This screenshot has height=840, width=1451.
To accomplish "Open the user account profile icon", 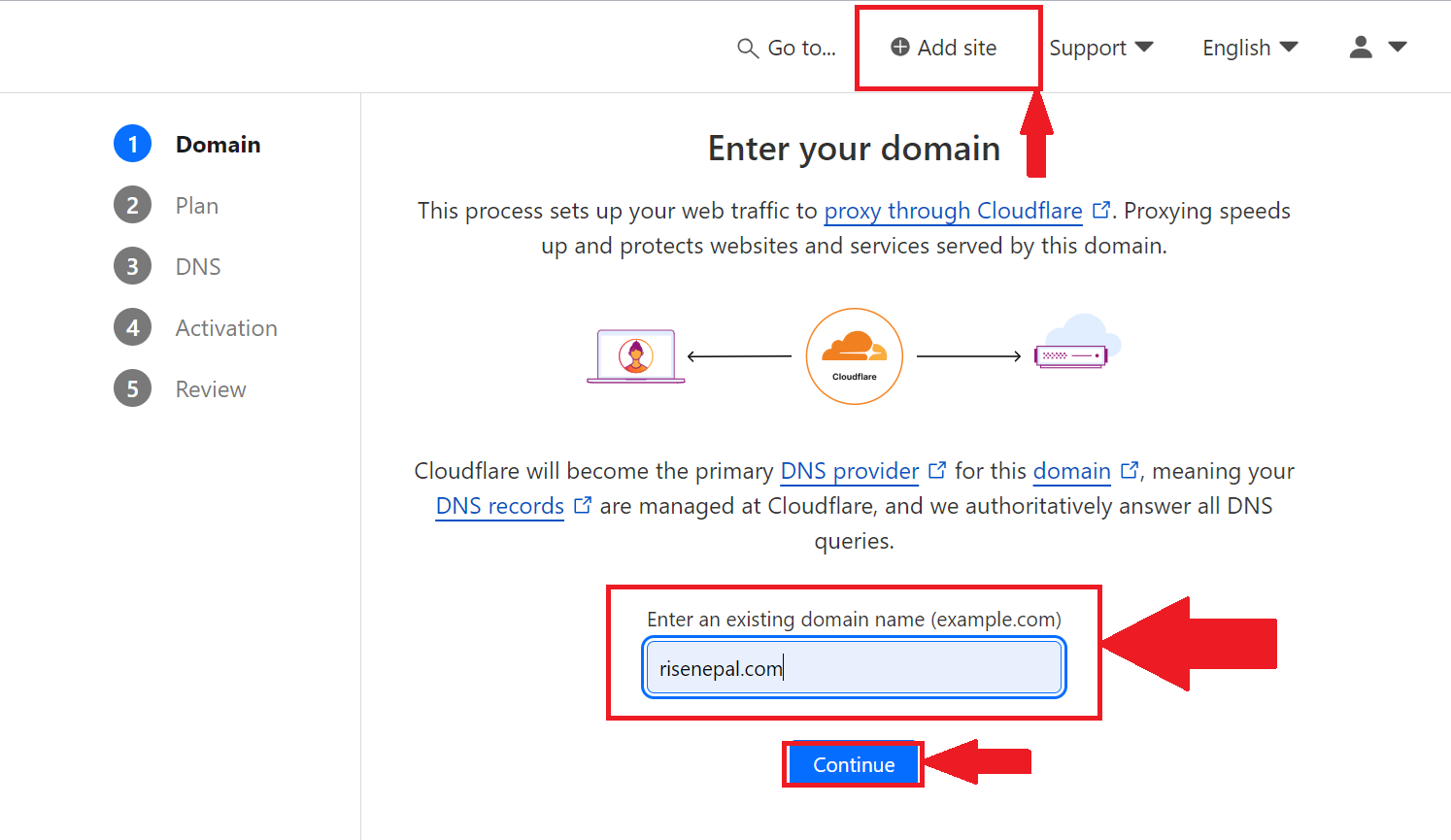I will (x=1360, y=46).
